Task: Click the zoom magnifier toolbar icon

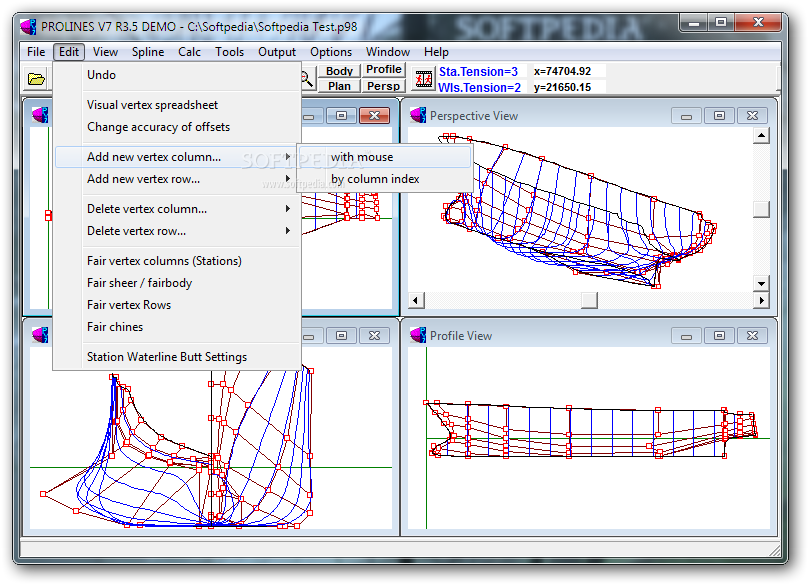Action: [x=308, y=78]
